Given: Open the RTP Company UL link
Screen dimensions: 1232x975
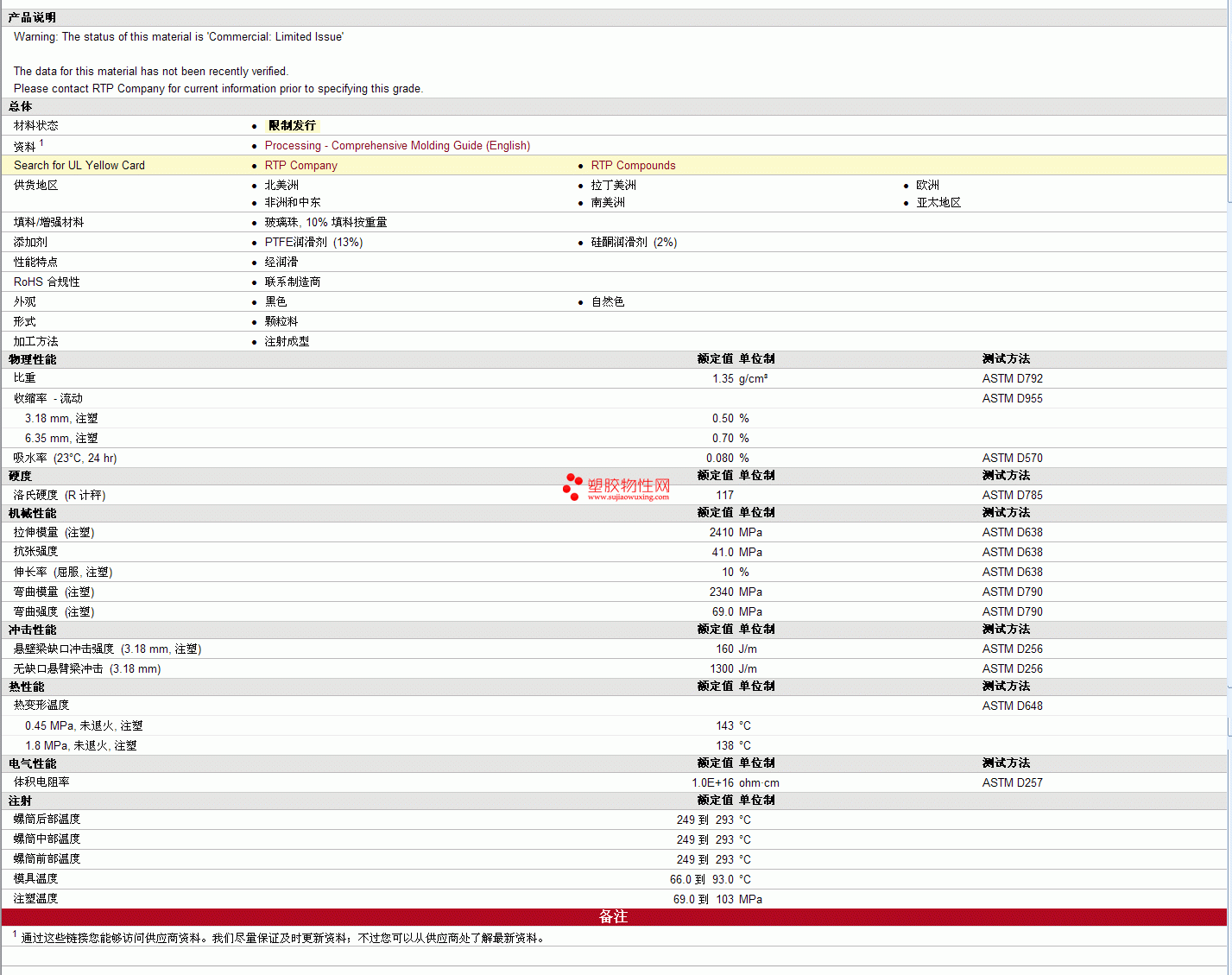Looking at the screenshot, I should point(300,166).
